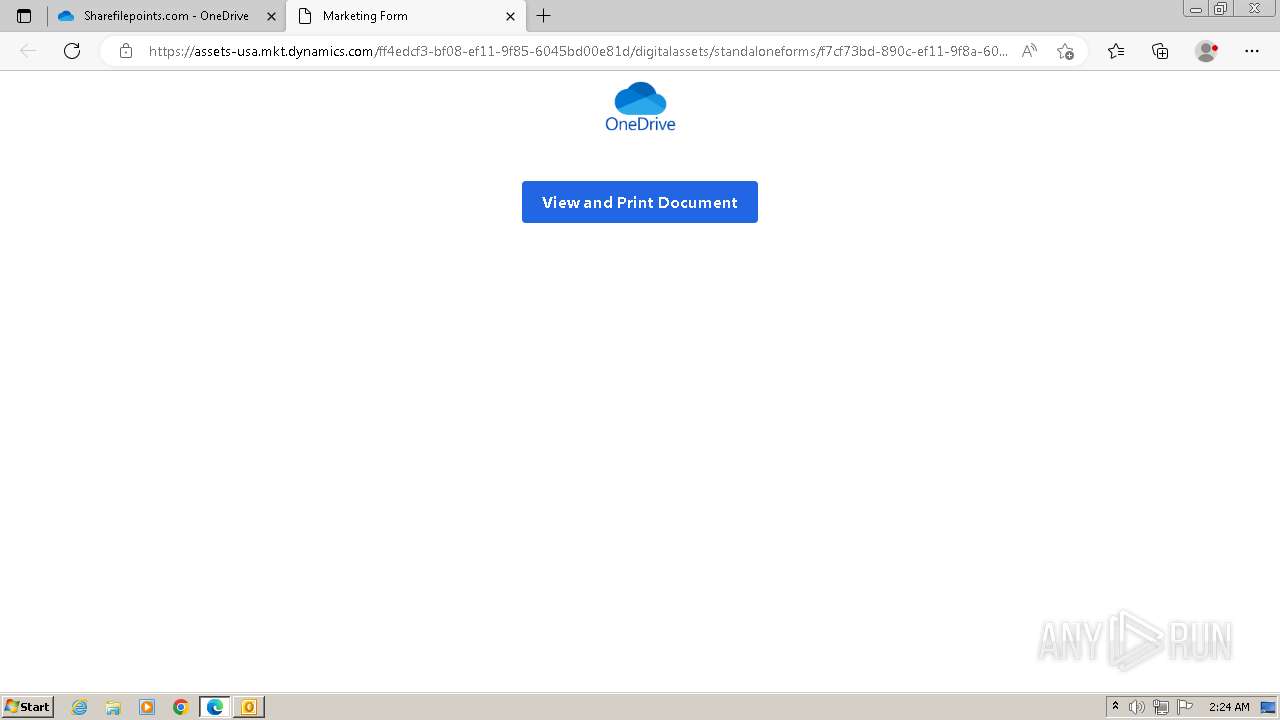This screenshot has height=720, width=1280.
Task: View site information lock icon
Action: tap(125, 51)
